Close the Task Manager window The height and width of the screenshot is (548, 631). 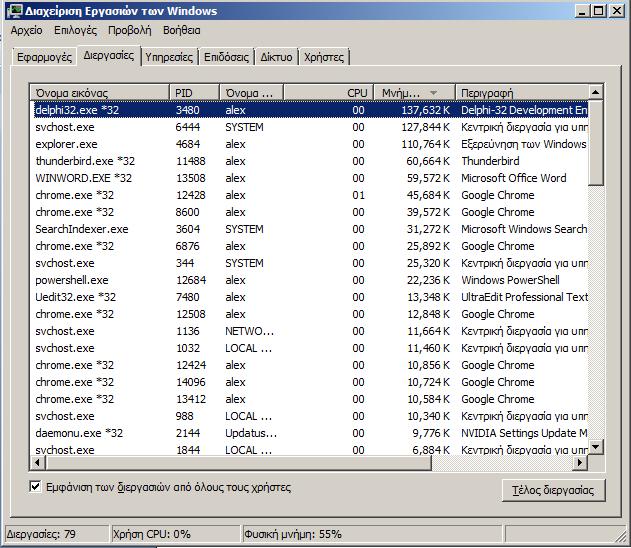617,11
